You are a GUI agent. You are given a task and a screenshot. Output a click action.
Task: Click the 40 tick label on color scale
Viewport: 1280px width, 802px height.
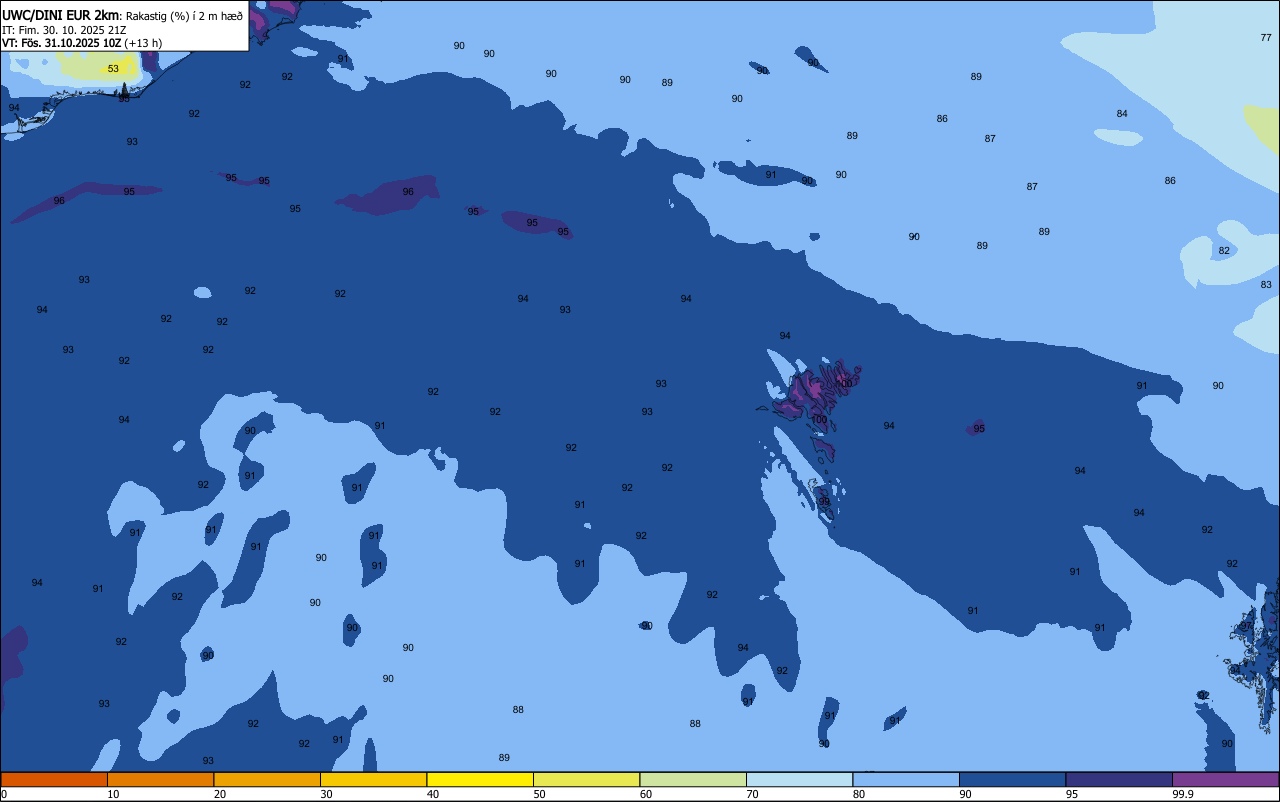click(433, 794)
